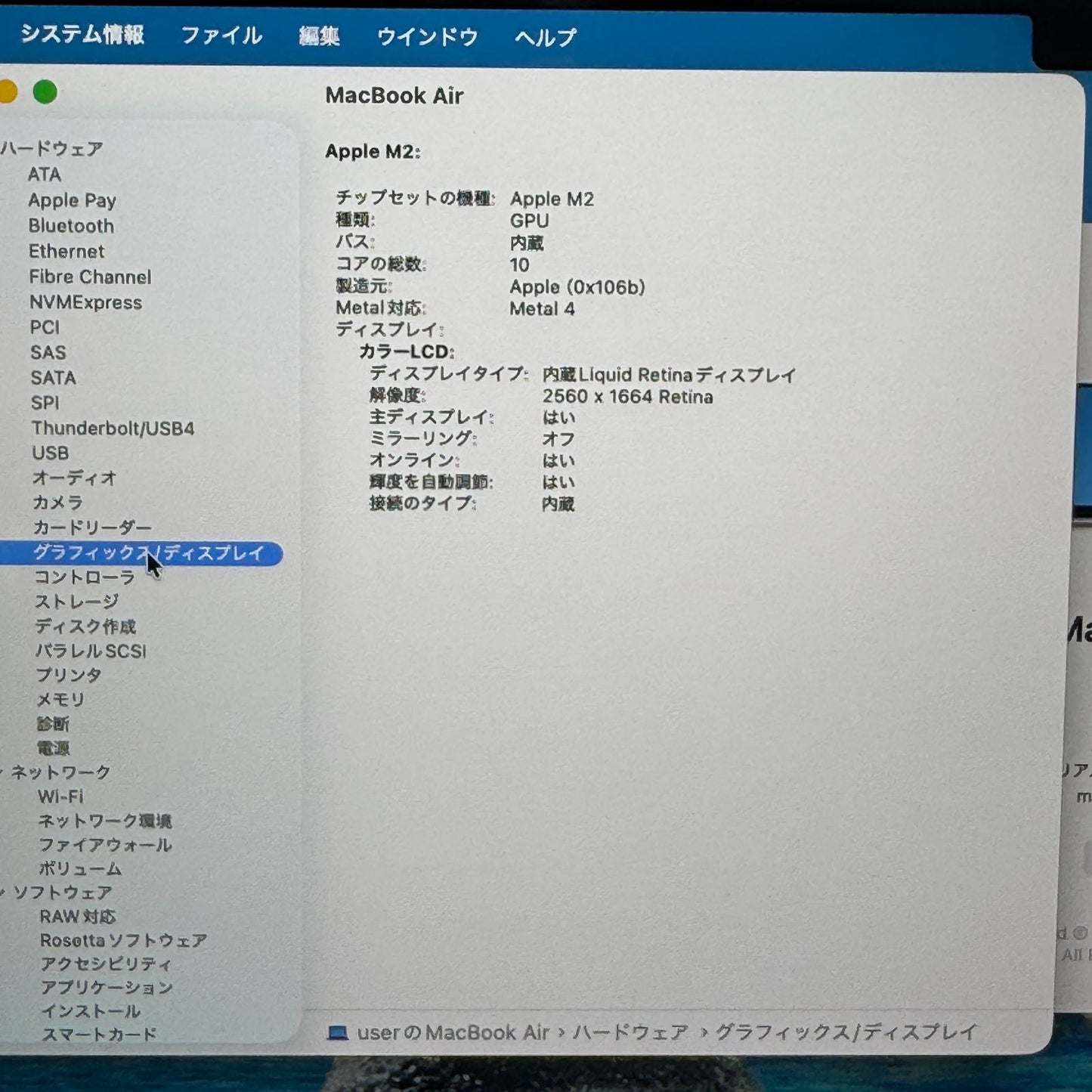Select Apple Pay in the sidebar
Viewport: 1092px width, 1092px height.
pyautogui.click(x=72, y=200)
